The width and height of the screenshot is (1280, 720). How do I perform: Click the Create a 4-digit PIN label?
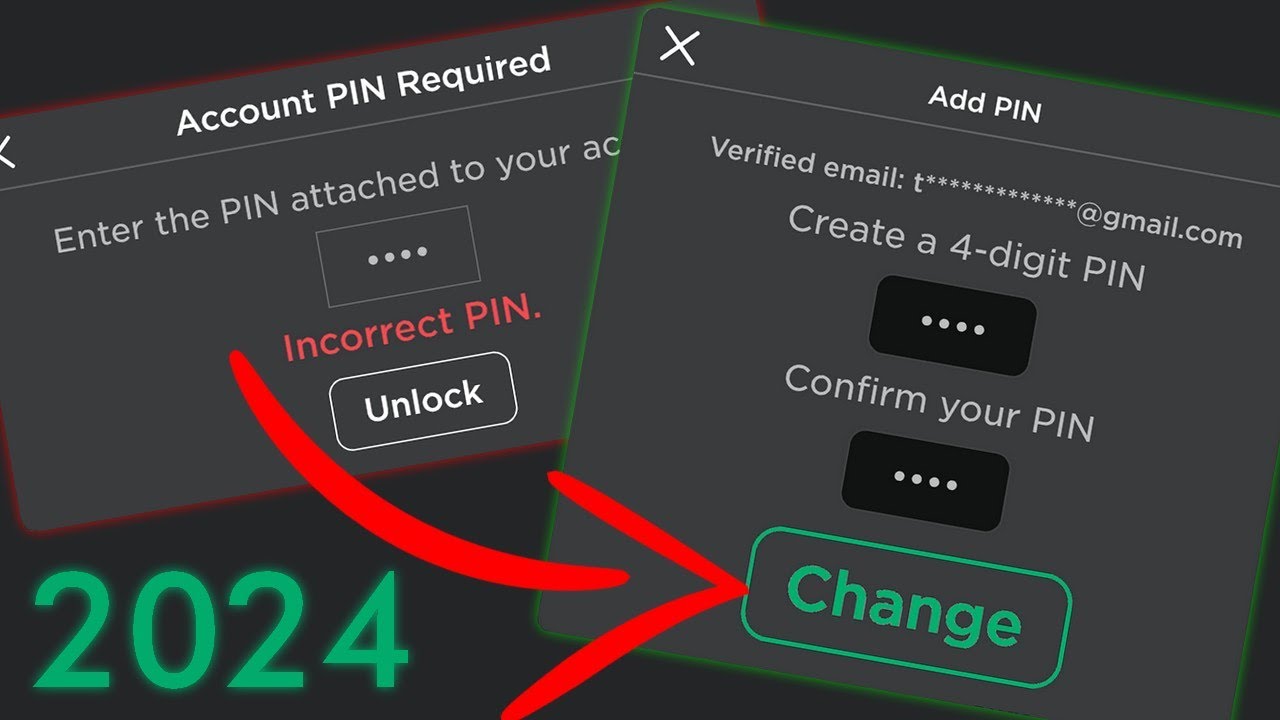point(966,246)
